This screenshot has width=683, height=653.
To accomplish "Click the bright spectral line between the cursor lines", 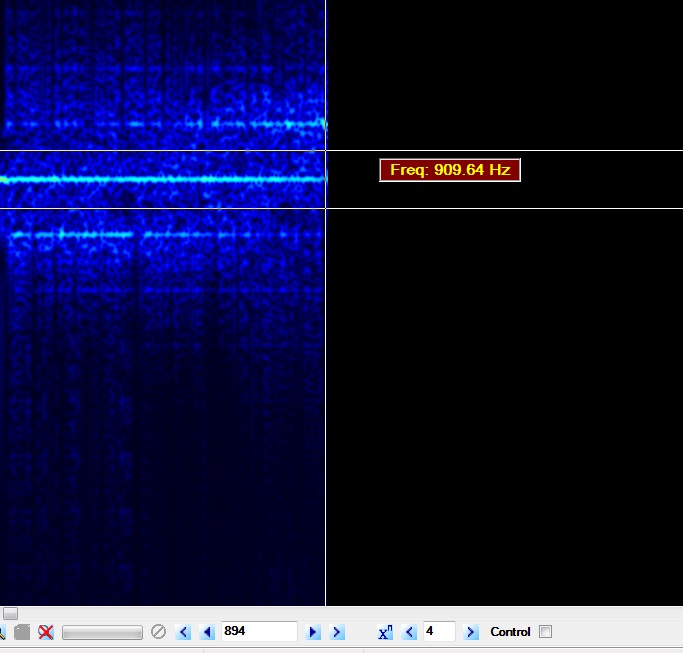I will [163, 179].
